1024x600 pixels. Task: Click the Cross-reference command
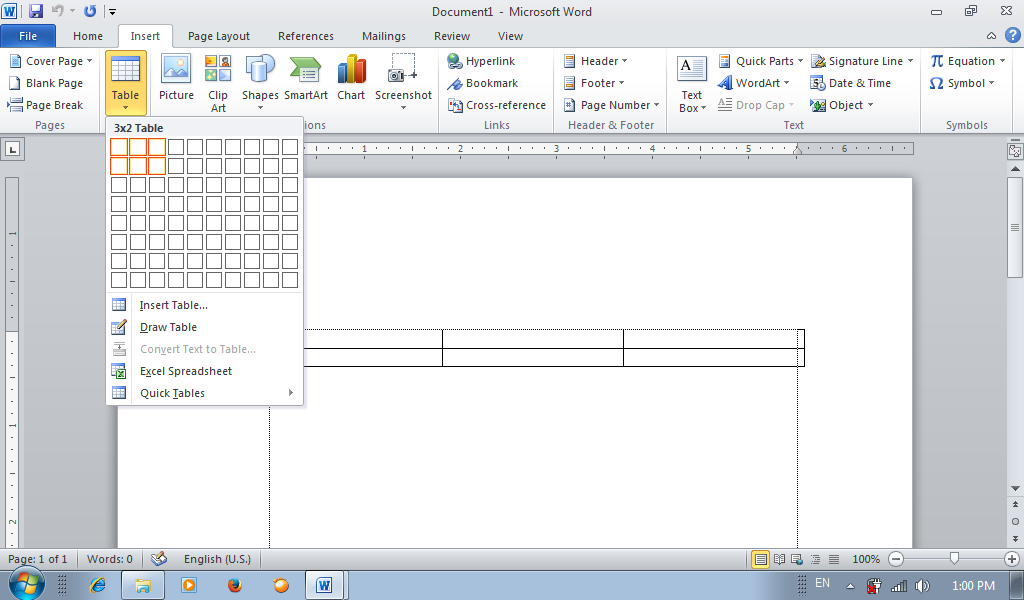[x=497, y=105]
